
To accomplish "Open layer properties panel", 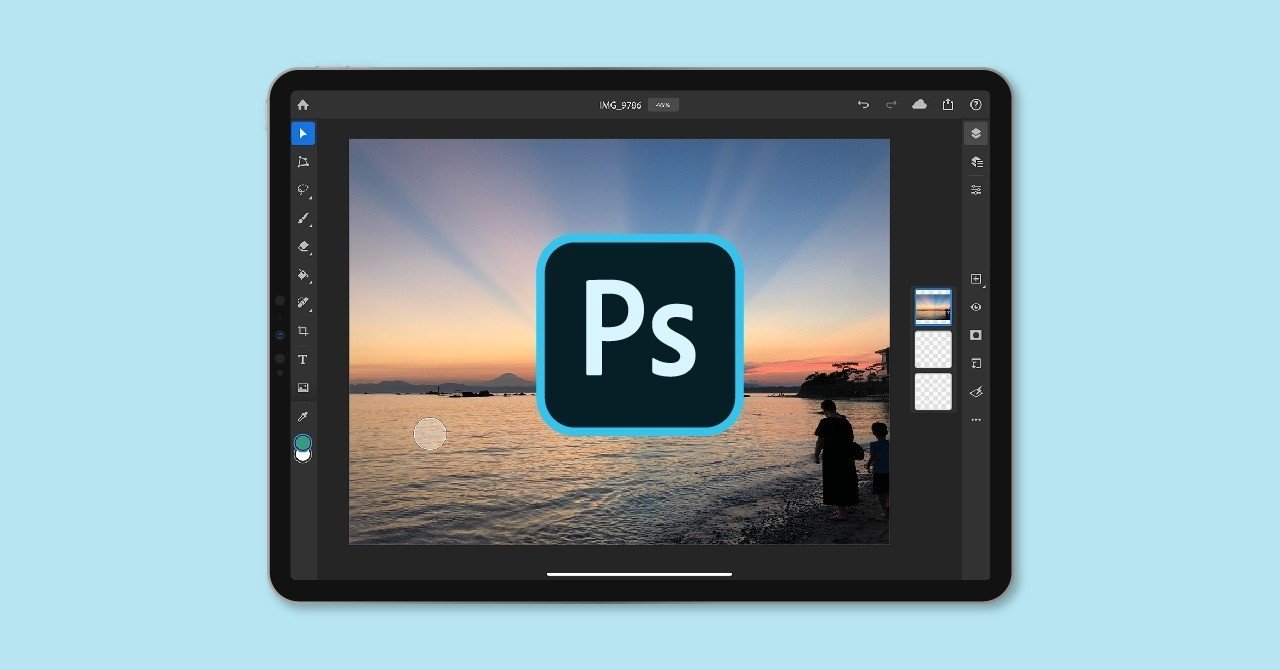I will pyautogui.click(x=975, y=161).
